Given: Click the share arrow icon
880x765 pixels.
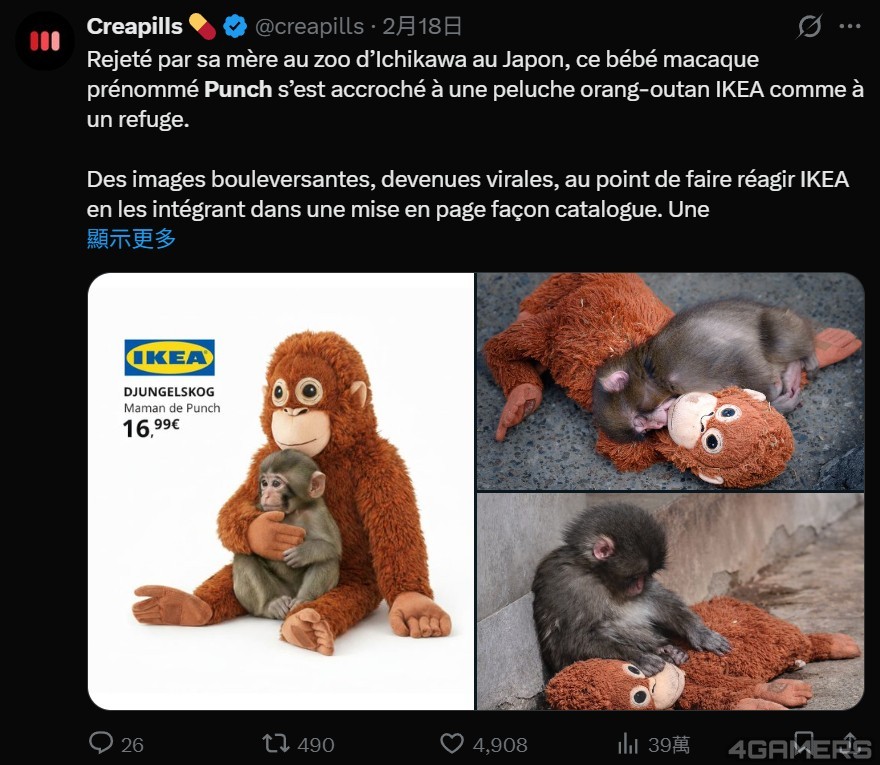Looking at the screenshot, I should tap(852, 743).
